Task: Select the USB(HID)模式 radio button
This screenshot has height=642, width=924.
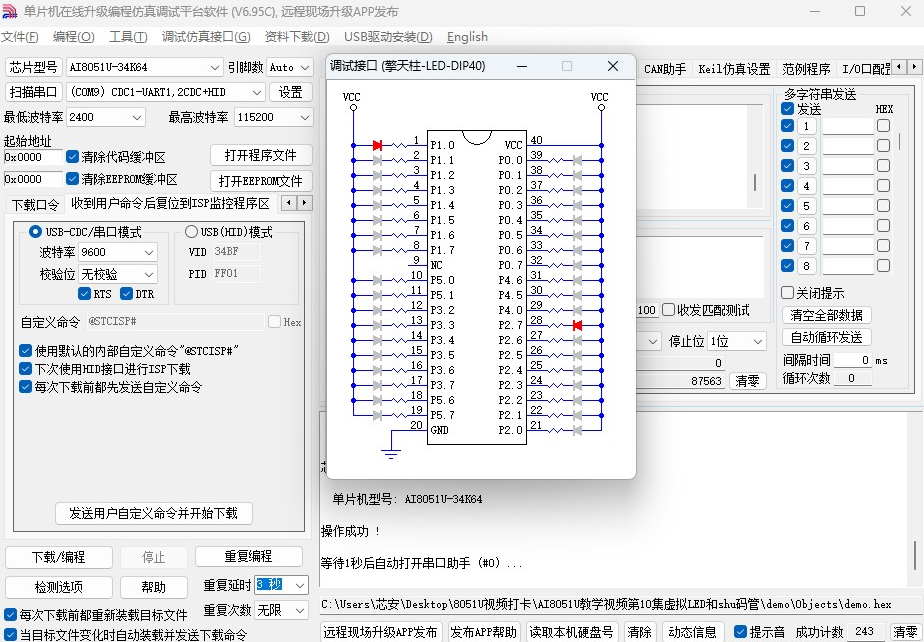Action: click(192, 232)
